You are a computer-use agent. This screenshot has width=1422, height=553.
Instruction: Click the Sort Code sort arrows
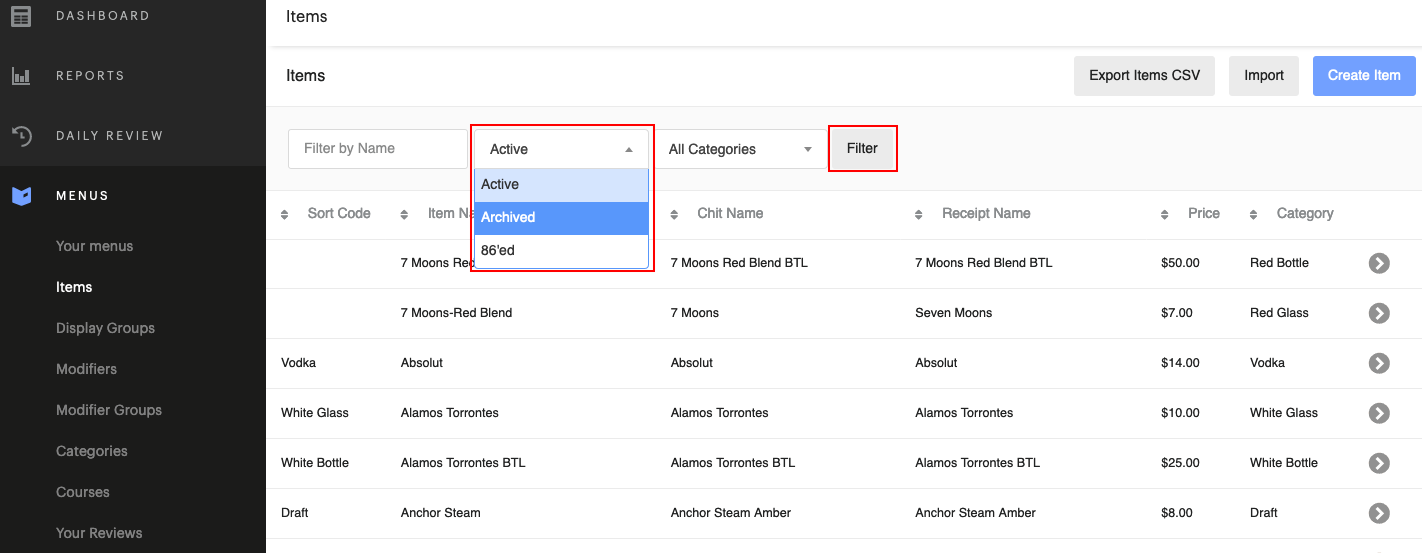coord(284,214)
